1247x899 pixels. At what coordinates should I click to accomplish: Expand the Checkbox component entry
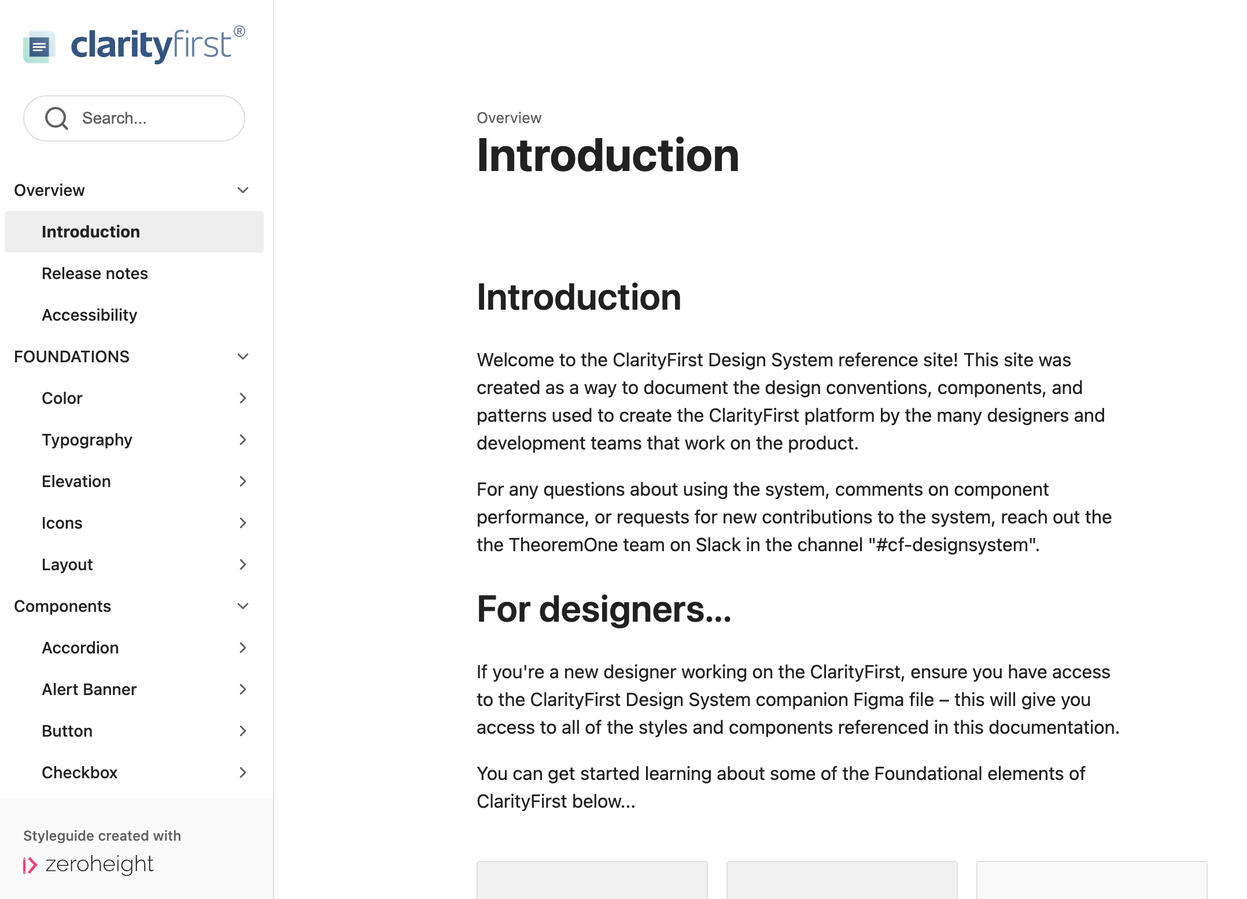pos(242,772)
